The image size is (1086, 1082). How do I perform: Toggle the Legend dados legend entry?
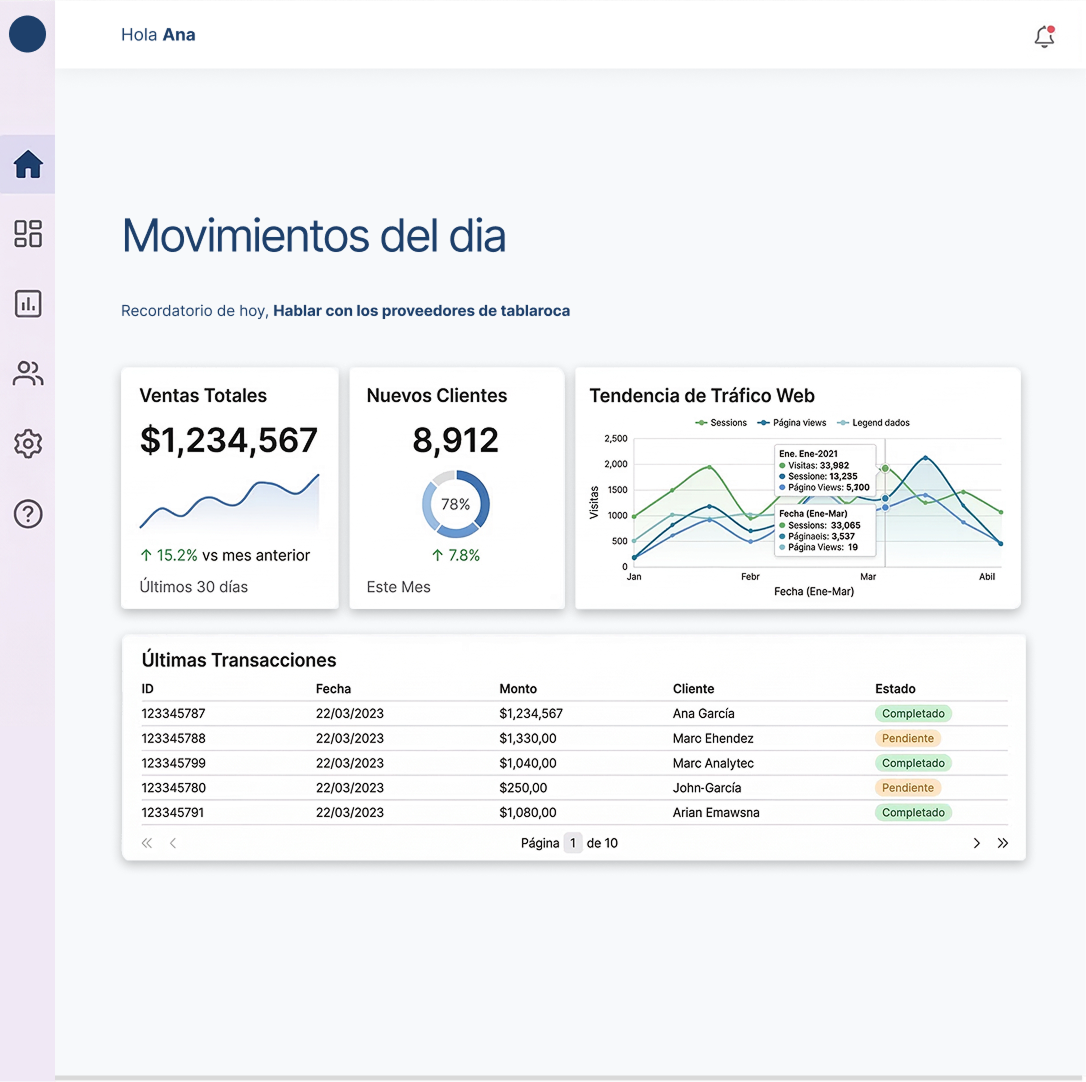(873, 423)
